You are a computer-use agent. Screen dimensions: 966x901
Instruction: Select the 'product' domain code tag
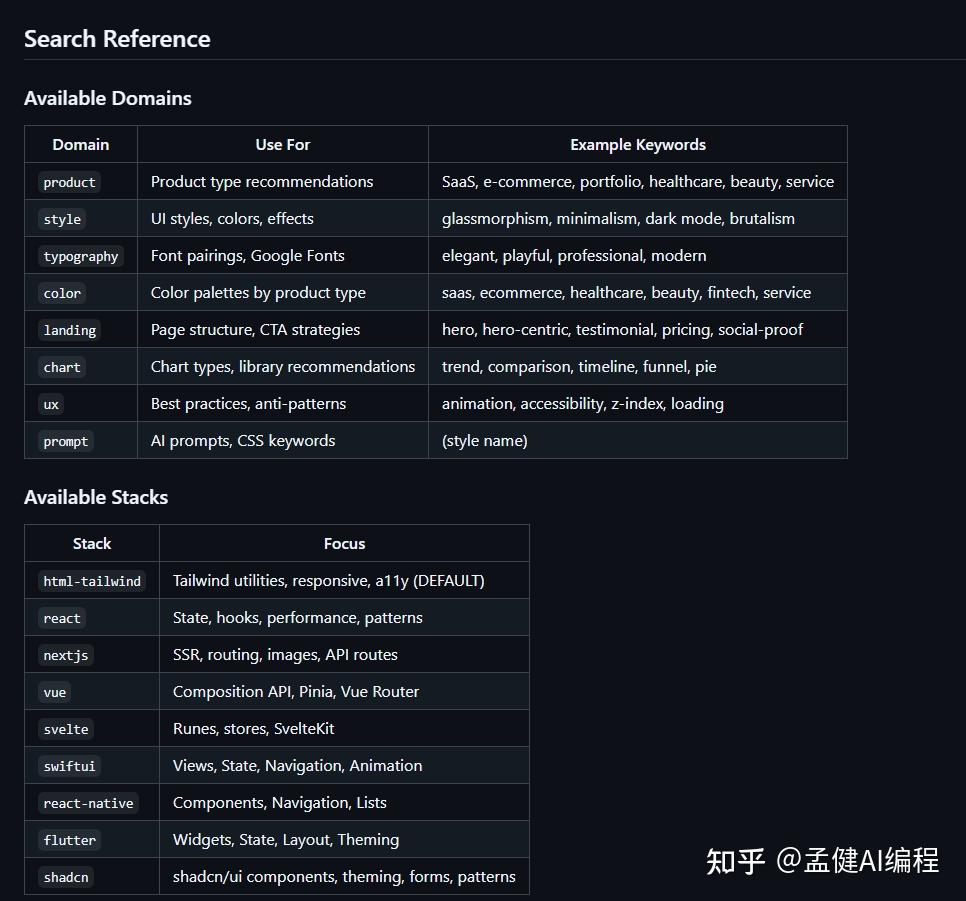tap(69, 182)
